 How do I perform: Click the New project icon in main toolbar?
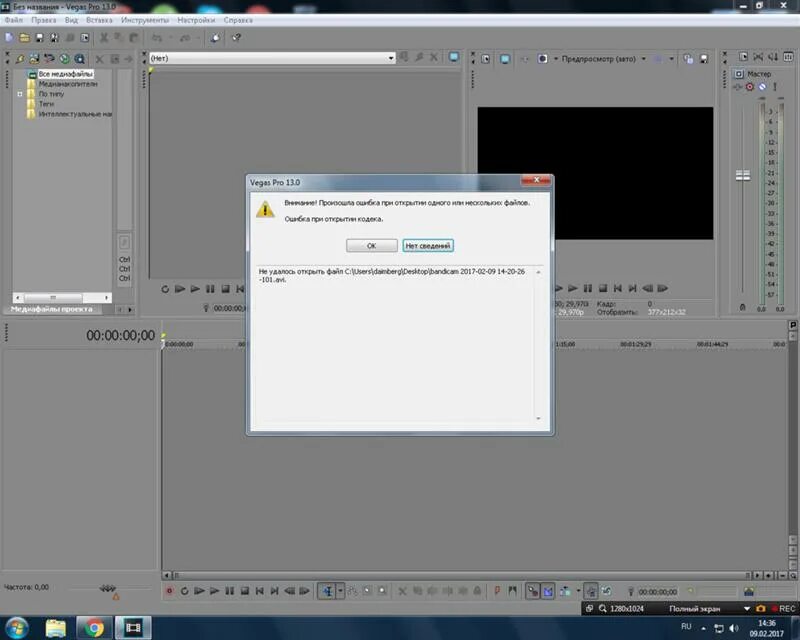[9, 38]
